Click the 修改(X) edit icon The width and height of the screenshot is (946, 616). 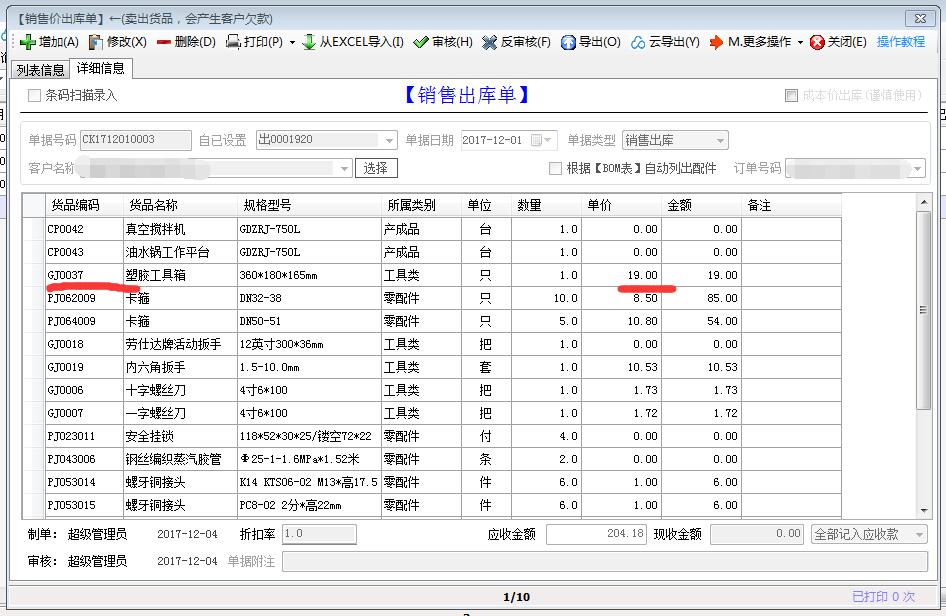[96, 42]
